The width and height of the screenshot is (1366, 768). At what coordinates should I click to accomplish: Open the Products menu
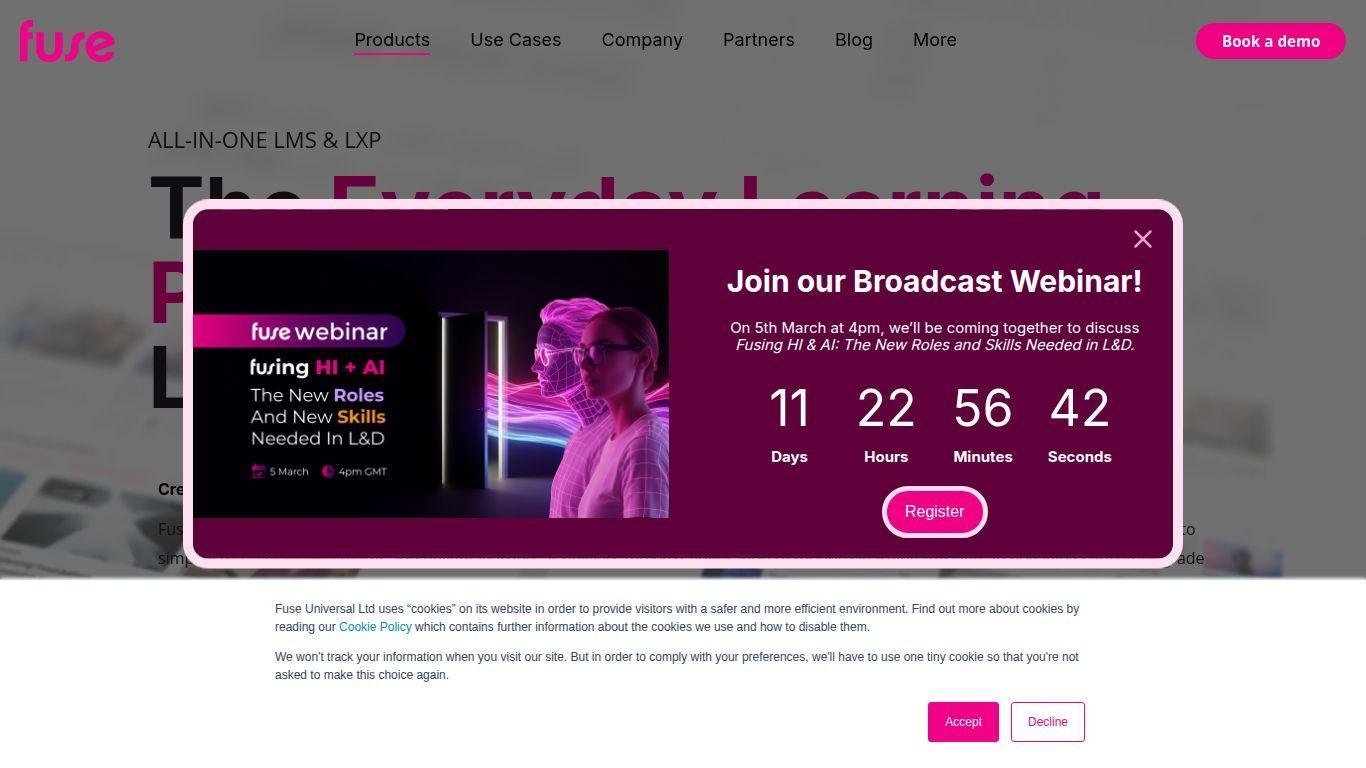click(x=392, y=40)
